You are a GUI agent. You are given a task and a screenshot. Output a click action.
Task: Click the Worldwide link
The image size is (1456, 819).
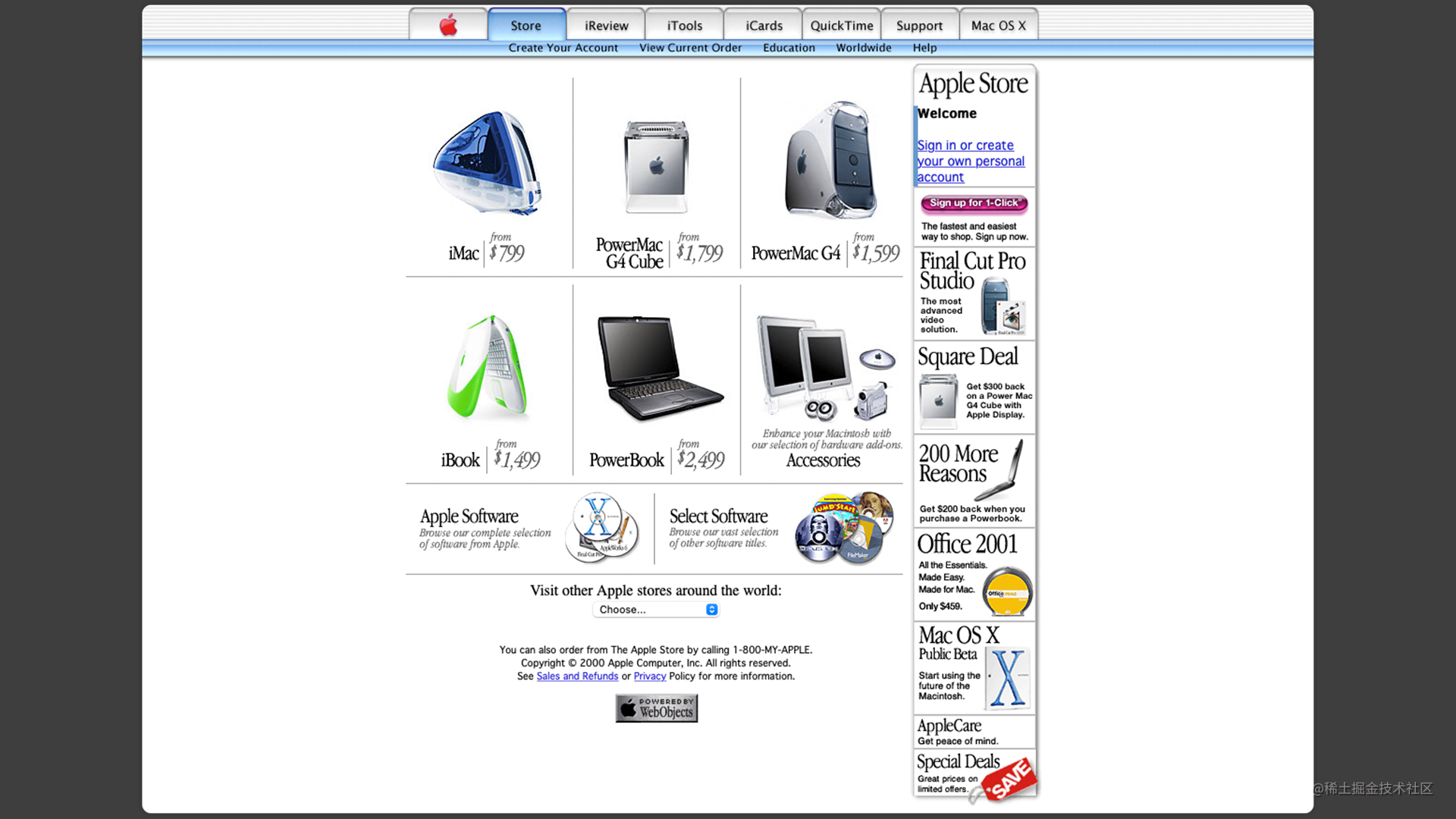864,47
